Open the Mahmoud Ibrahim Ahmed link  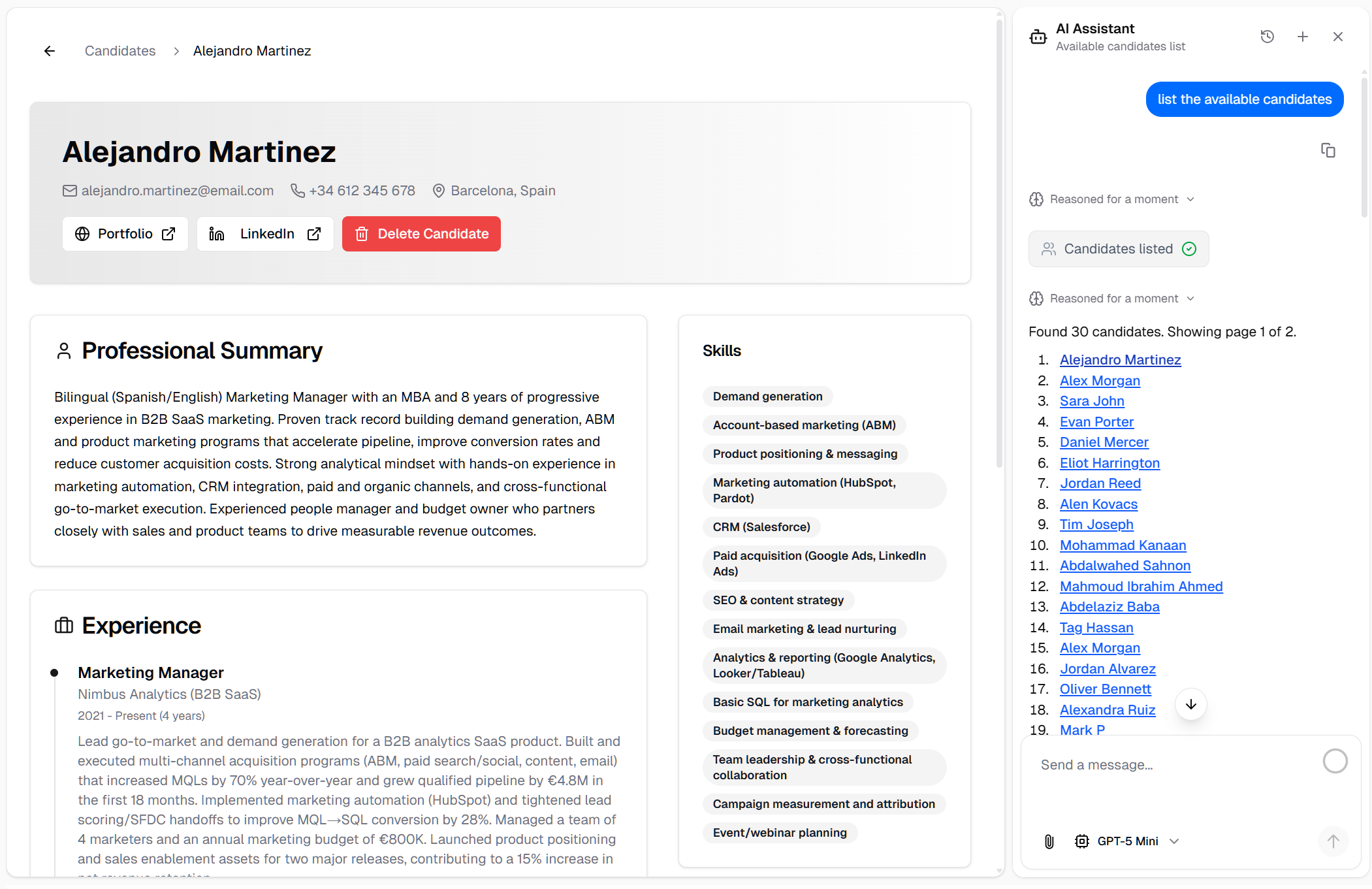pyautogui.click(x=1141, y=587)
